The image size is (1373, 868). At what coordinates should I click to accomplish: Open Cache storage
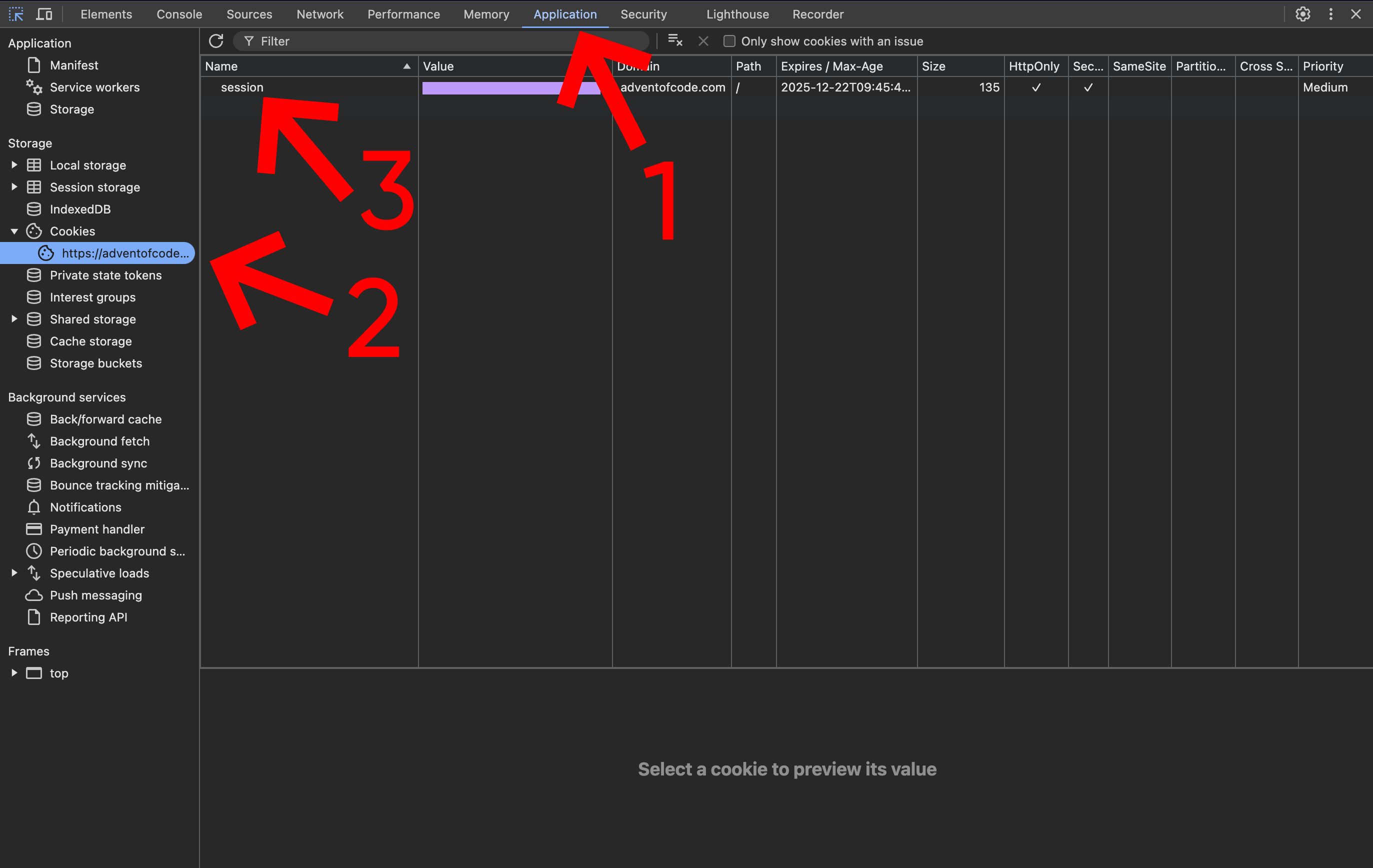click(91, 341)
